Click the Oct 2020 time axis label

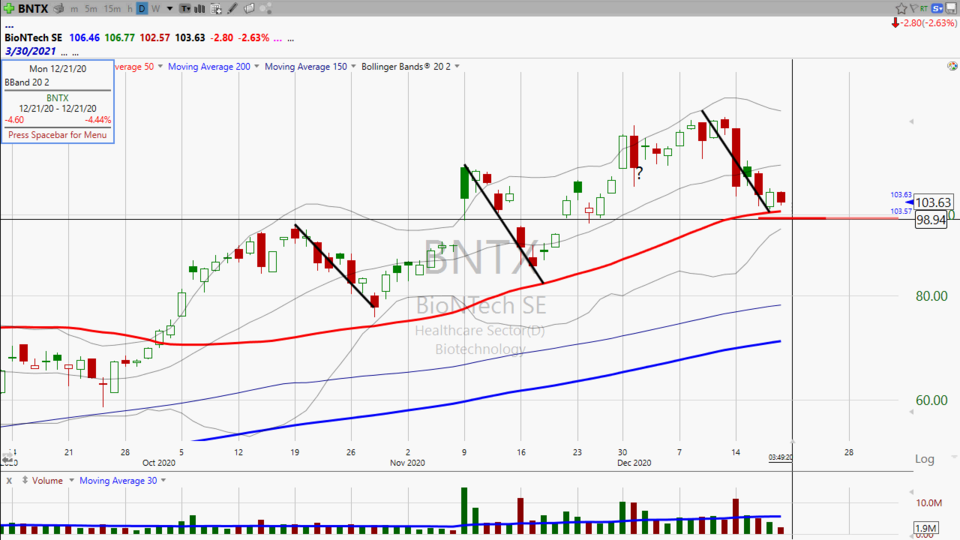(x=159, y=463)
